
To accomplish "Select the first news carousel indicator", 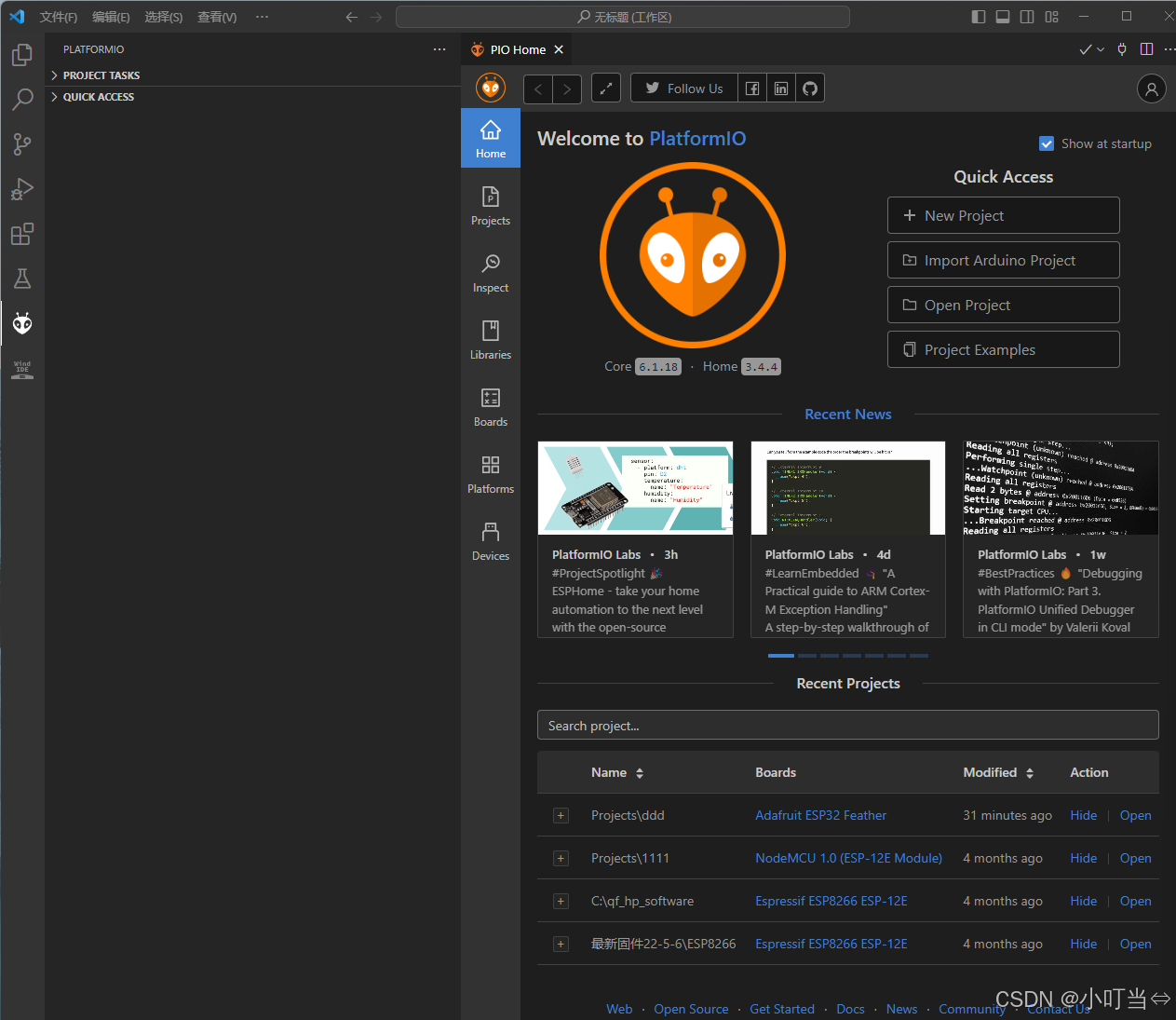I will point(780,656).
